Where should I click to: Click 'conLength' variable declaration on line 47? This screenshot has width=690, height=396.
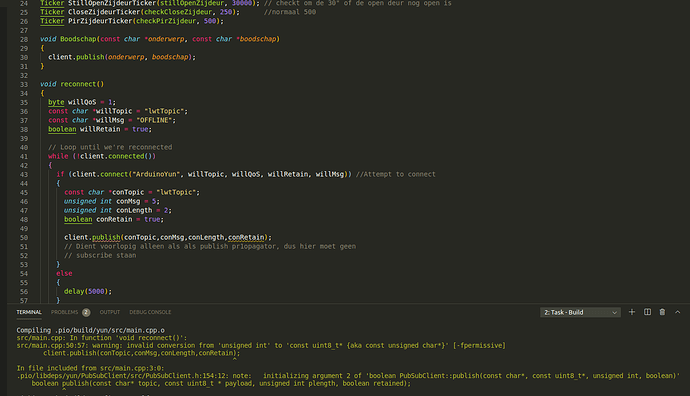click(x=134, y=210)
